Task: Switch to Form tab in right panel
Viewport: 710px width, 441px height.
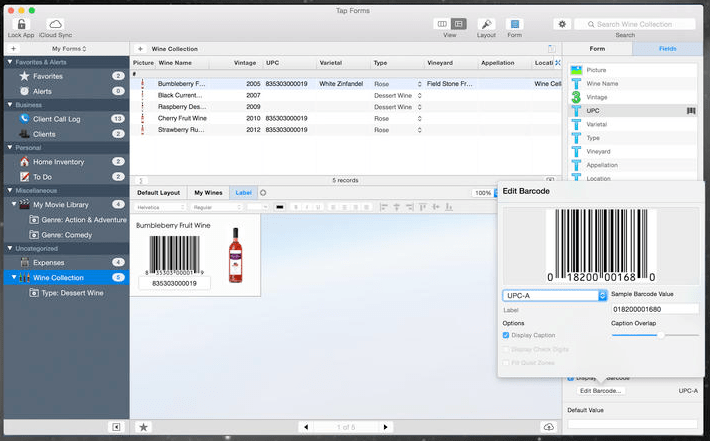Action: 597,48
